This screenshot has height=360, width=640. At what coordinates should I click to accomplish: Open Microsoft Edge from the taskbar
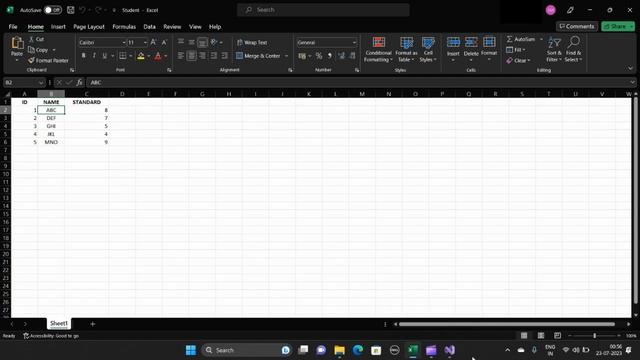pyautogui.click(x=358, y=350)
